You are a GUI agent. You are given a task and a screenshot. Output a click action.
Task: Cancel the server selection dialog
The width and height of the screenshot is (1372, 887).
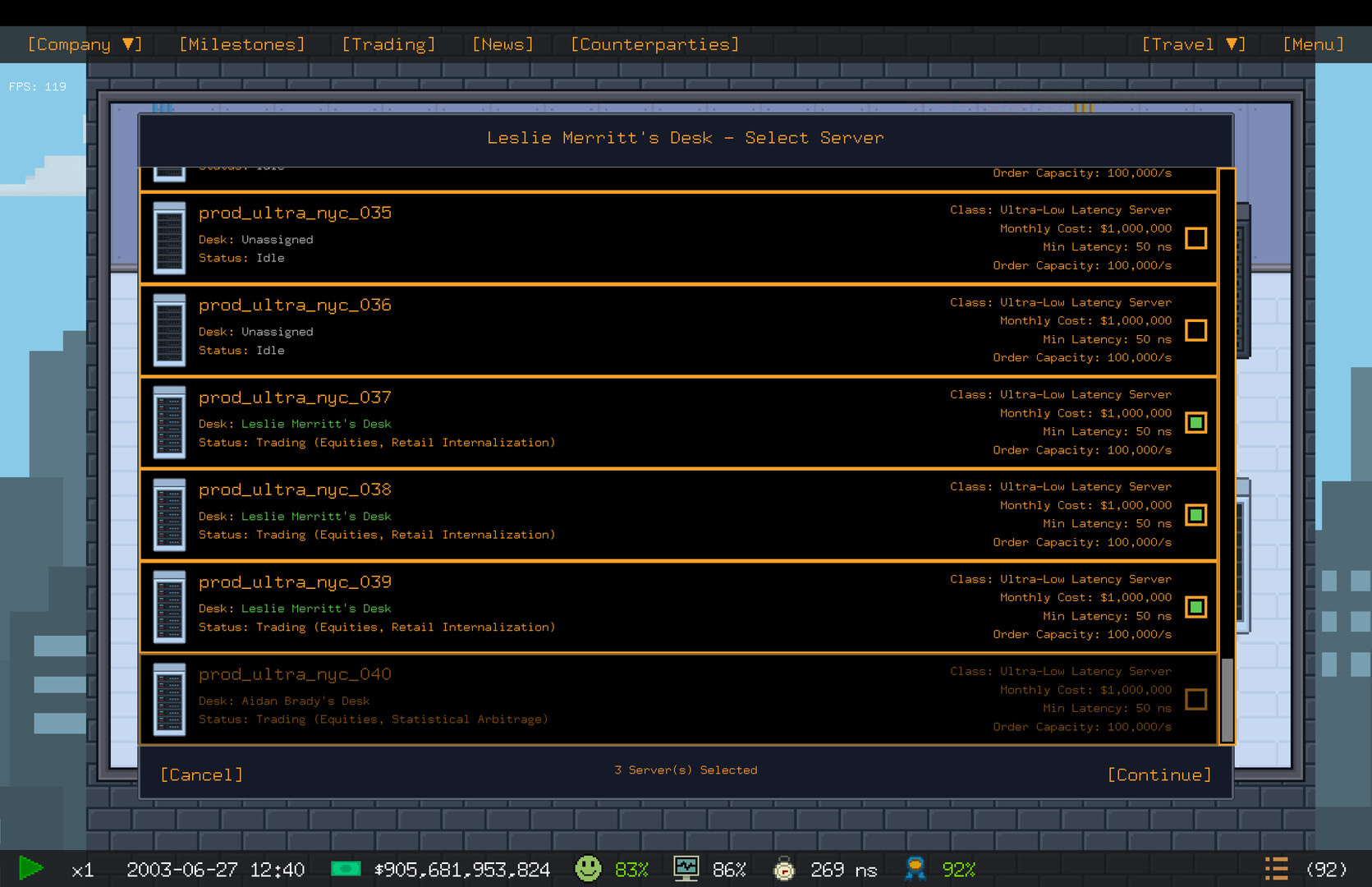click(x=202, y=774)
